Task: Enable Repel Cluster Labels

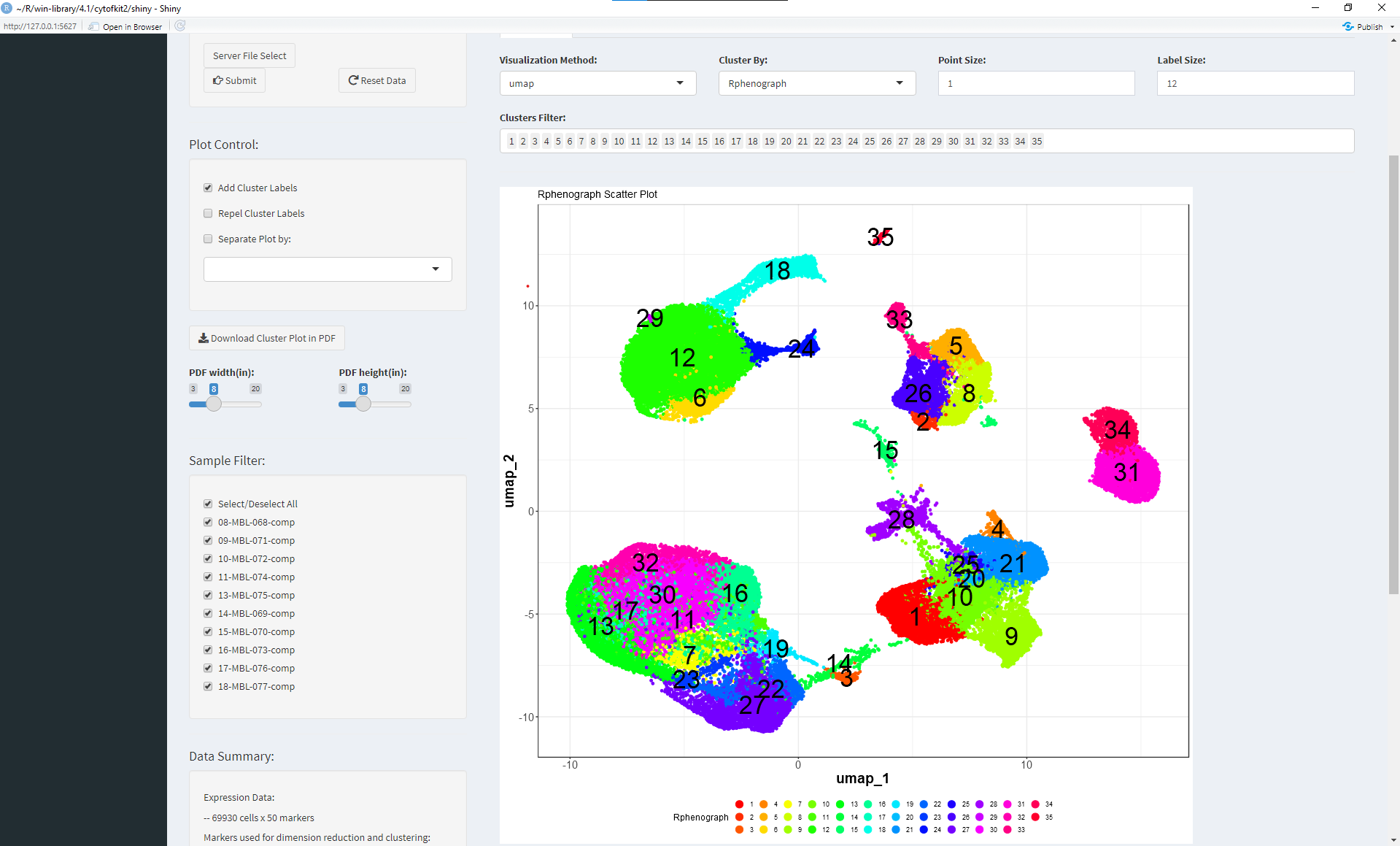Action: (x=208, y=213)
